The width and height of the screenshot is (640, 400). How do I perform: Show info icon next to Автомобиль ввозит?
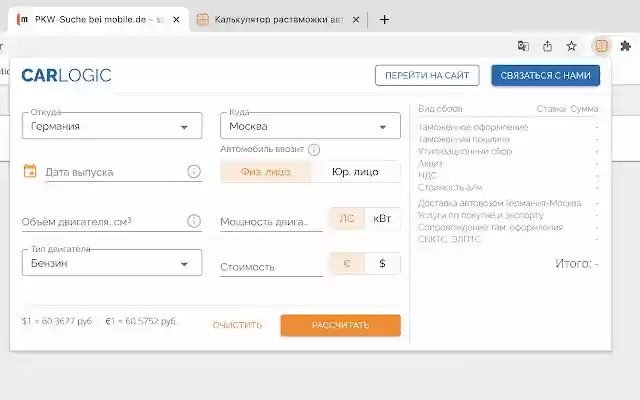pos(313,150)
